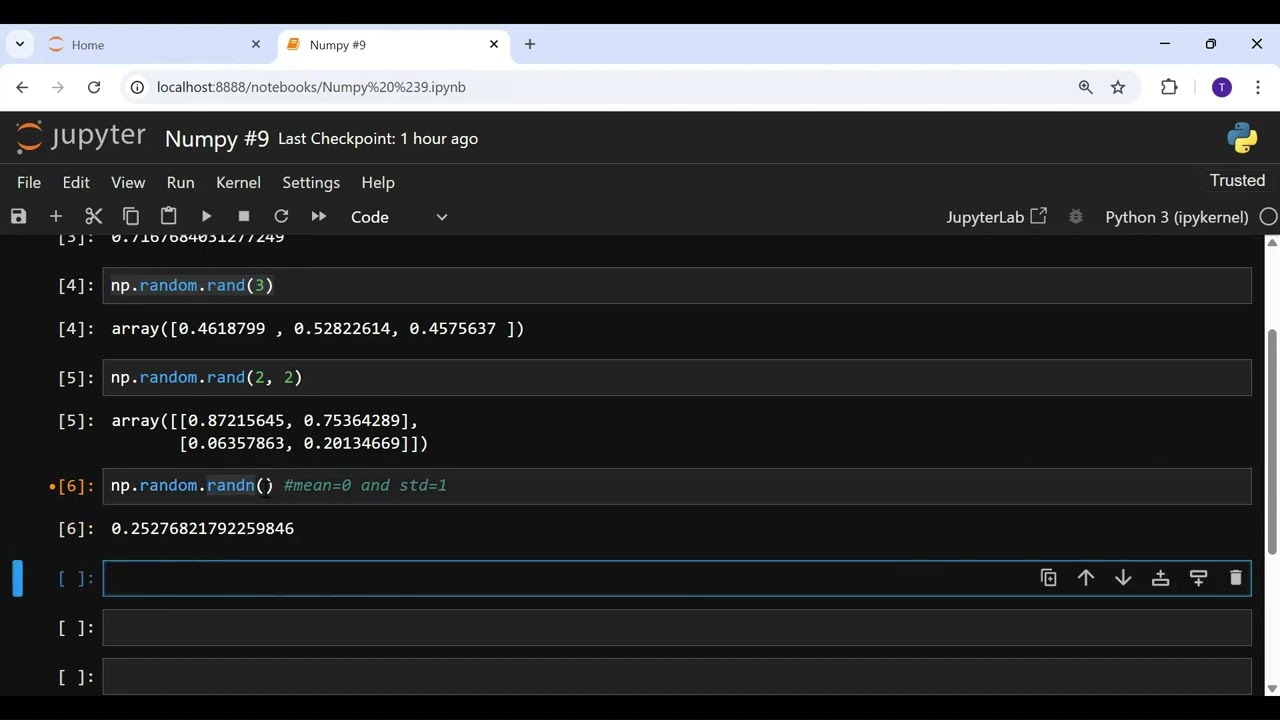Click the Last Checkpoint text
This screenshot has width=1280, height=720.
[x=378, y=139]
